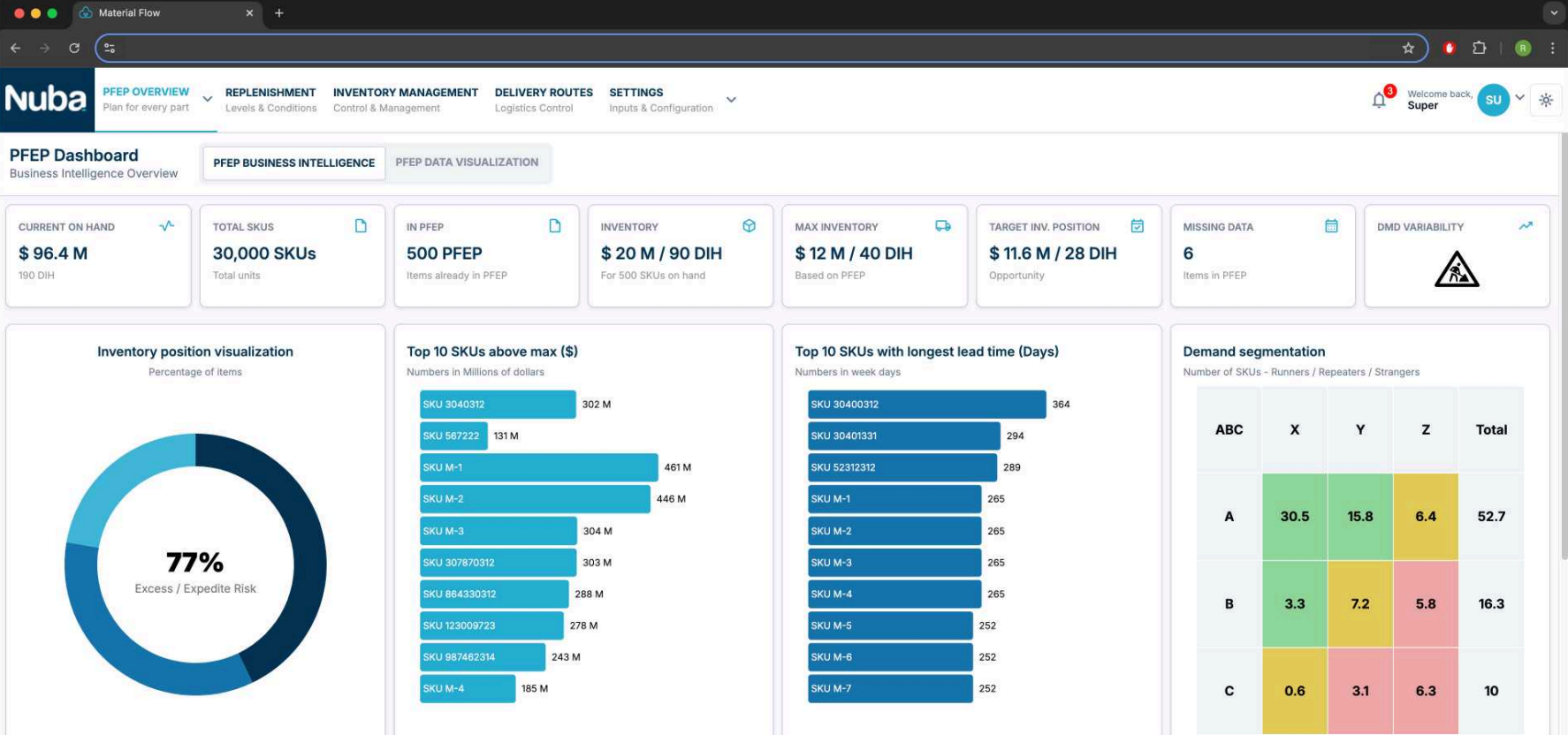
Task: Select the PFEP Business Intelligence tab
Action: pyautogui.click(x=293, y=163)
